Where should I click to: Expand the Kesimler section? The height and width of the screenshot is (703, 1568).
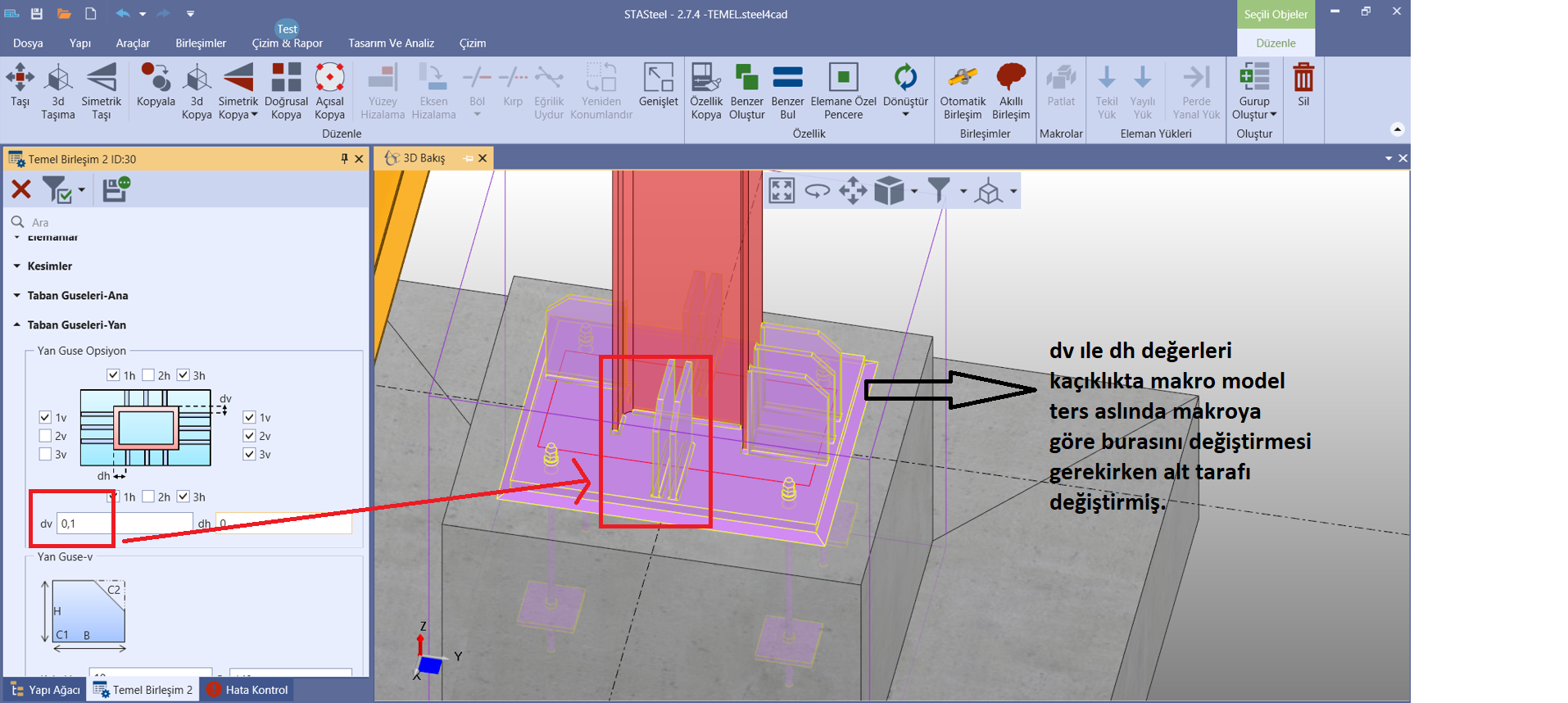click(x=17, y=266)
